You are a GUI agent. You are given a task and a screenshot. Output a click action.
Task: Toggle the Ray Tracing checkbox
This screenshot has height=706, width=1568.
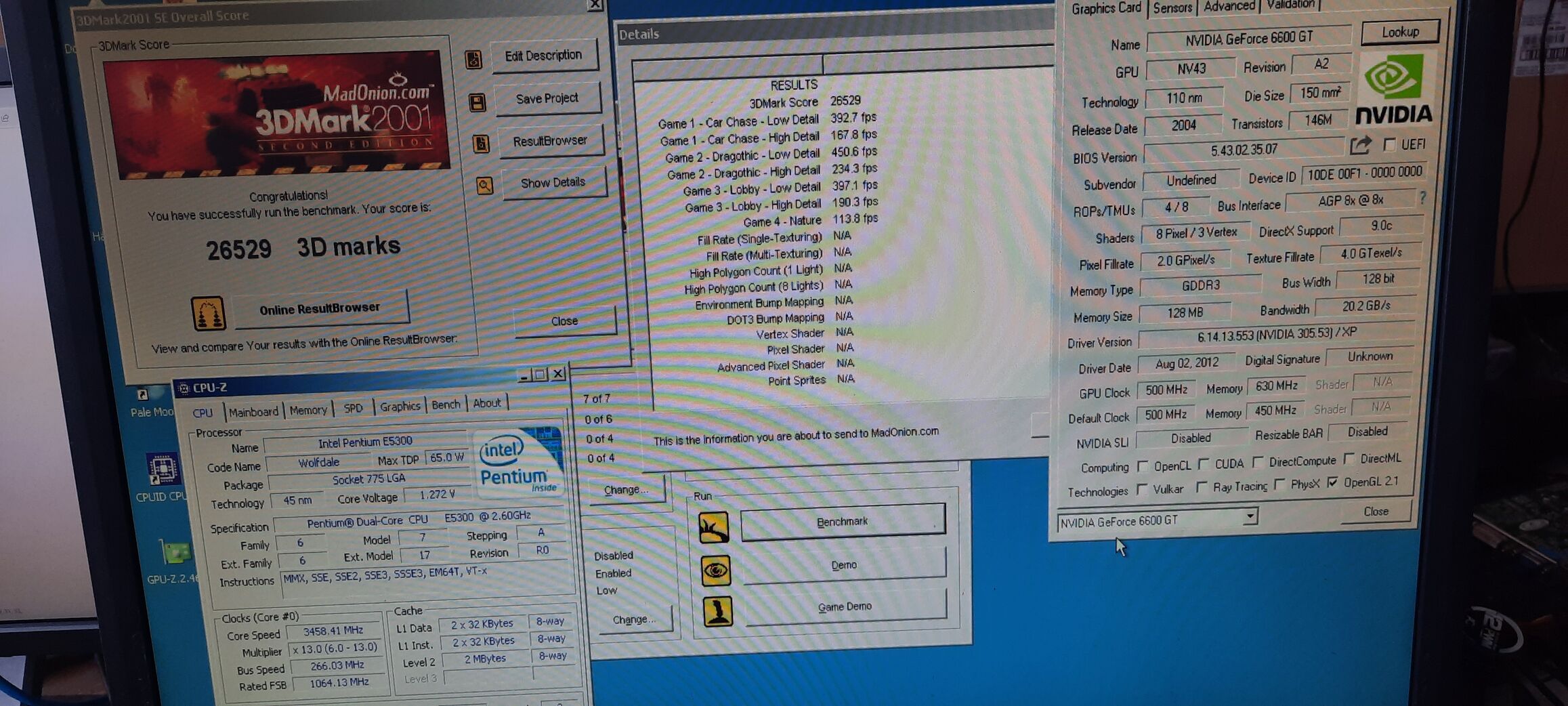pyautogui.click(x=1202, y=487)
